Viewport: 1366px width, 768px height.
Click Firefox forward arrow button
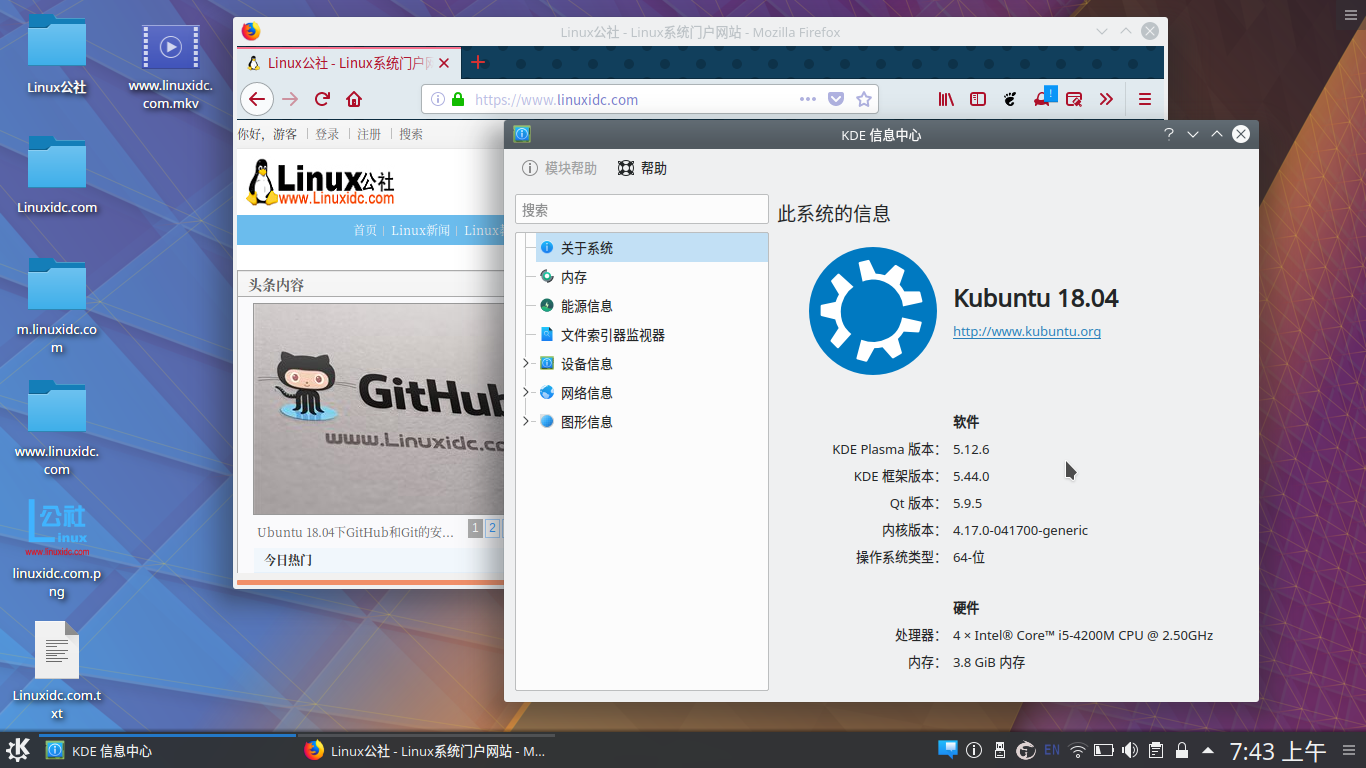pos(290,99)
